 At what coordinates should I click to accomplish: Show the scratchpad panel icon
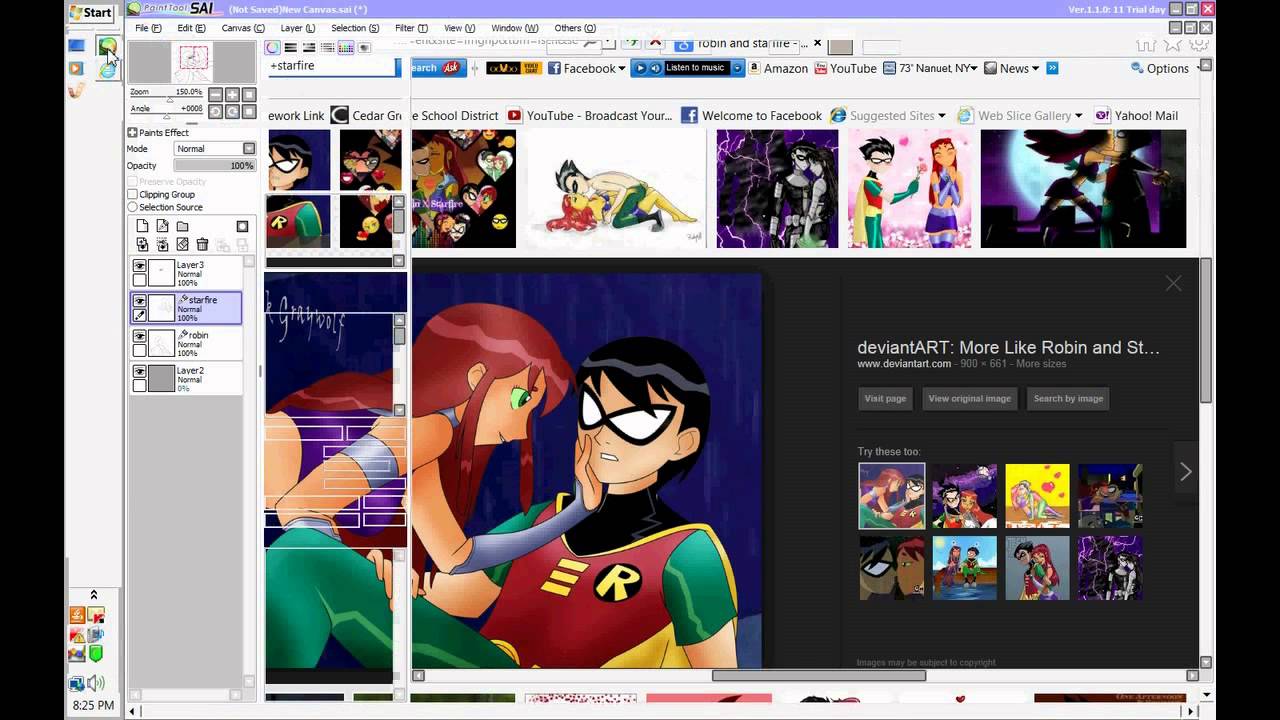pos(364,47)
